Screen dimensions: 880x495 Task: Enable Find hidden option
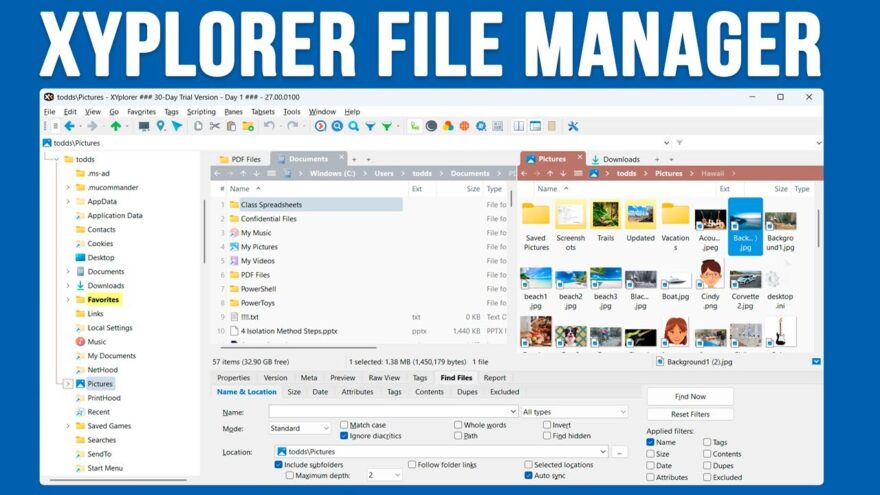(547, 436)
